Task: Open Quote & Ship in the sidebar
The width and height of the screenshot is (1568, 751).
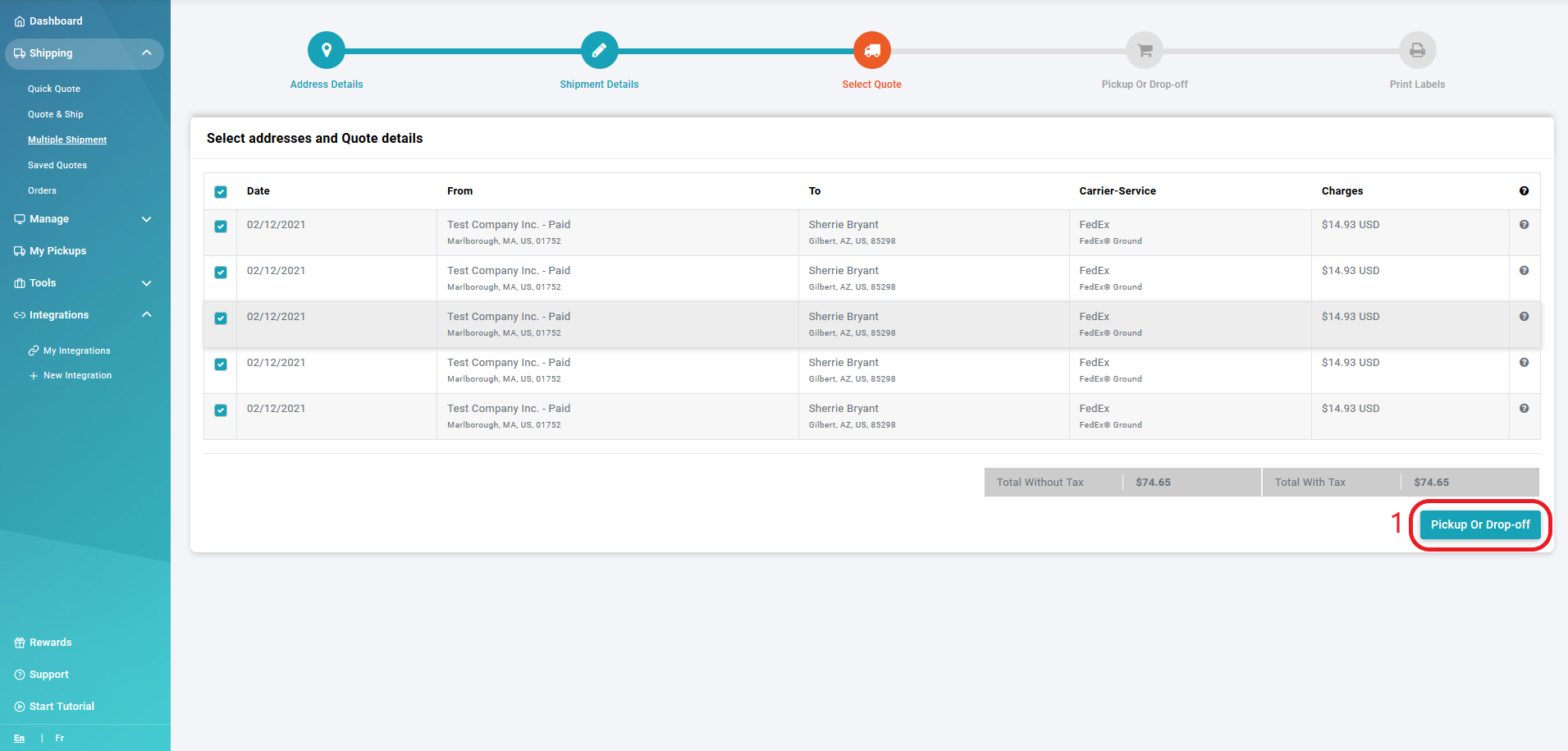Action: [x=56, y=114]
